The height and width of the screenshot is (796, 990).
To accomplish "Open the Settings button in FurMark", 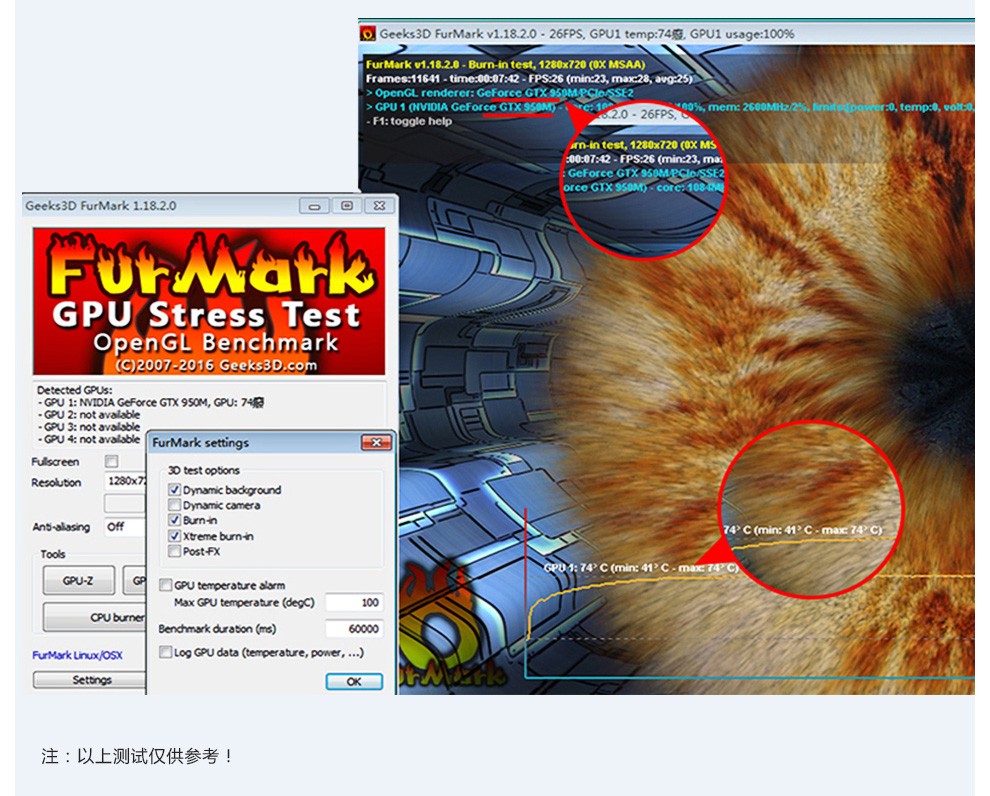I will 90,680.
